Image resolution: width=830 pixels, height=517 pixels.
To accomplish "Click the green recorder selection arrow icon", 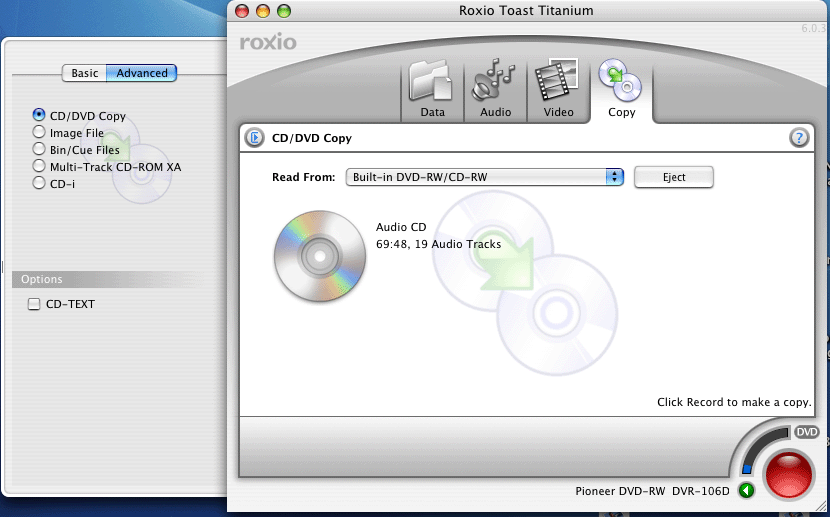I will pos(746,491).
